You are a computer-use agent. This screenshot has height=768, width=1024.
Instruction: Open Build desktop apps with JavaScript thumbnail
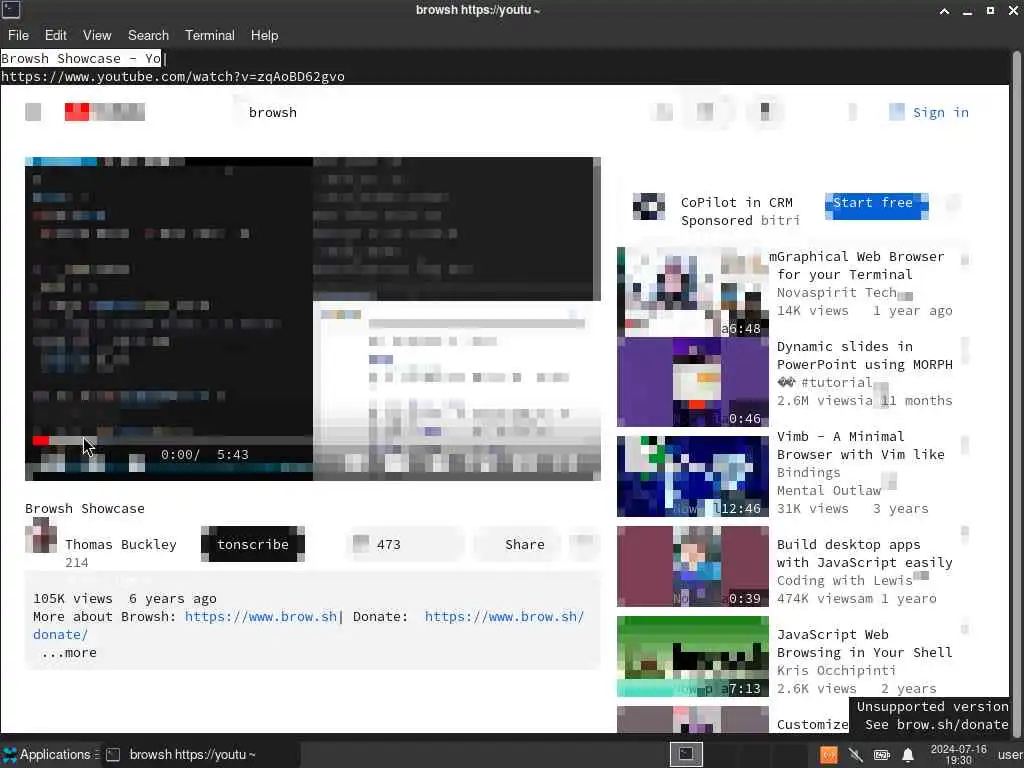[692, 566]
